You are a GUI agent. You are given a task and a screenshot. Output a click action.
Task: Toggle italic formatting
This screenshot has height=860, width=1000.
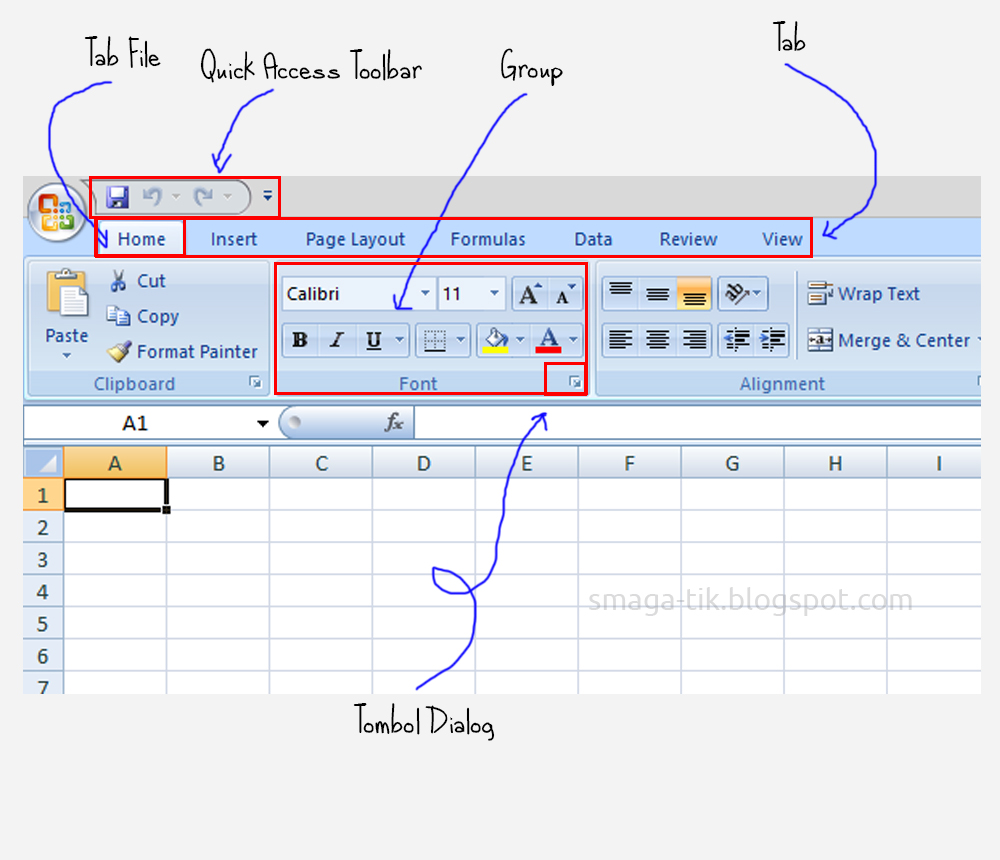click(x=334, y=340)
